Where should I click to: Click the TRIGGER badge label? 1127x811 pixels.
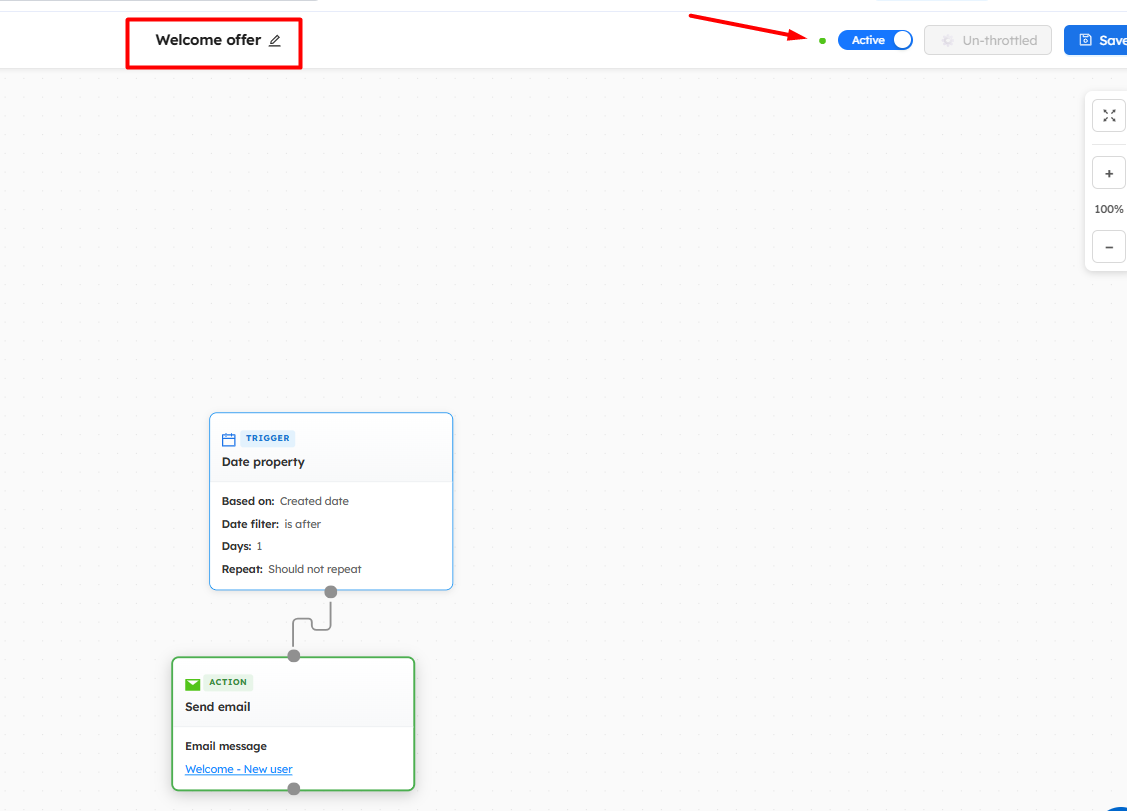[267, 438]
